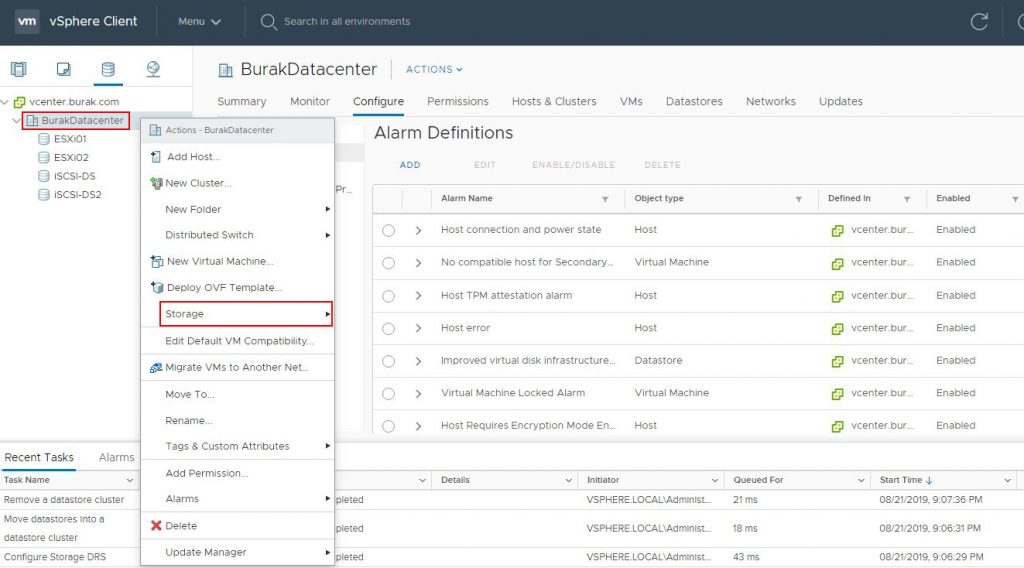Choose Edit Default VM Compatibility entry

pyautogui.click(x=238, y=341)
